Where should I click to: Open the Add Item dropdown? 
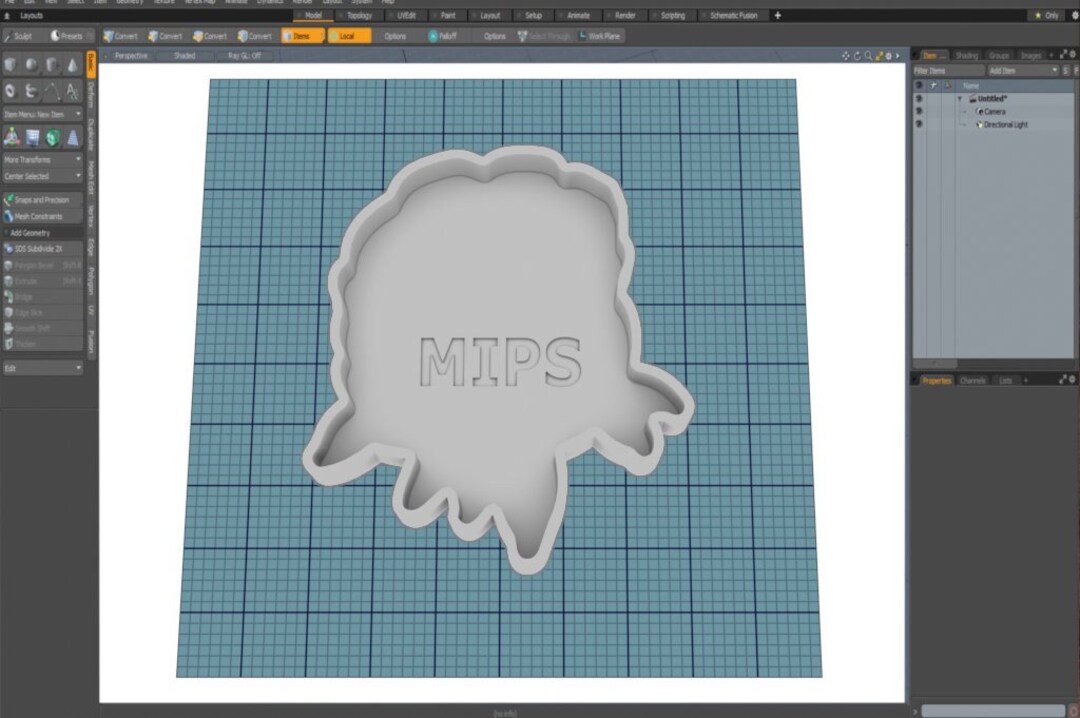[1000, 70]
